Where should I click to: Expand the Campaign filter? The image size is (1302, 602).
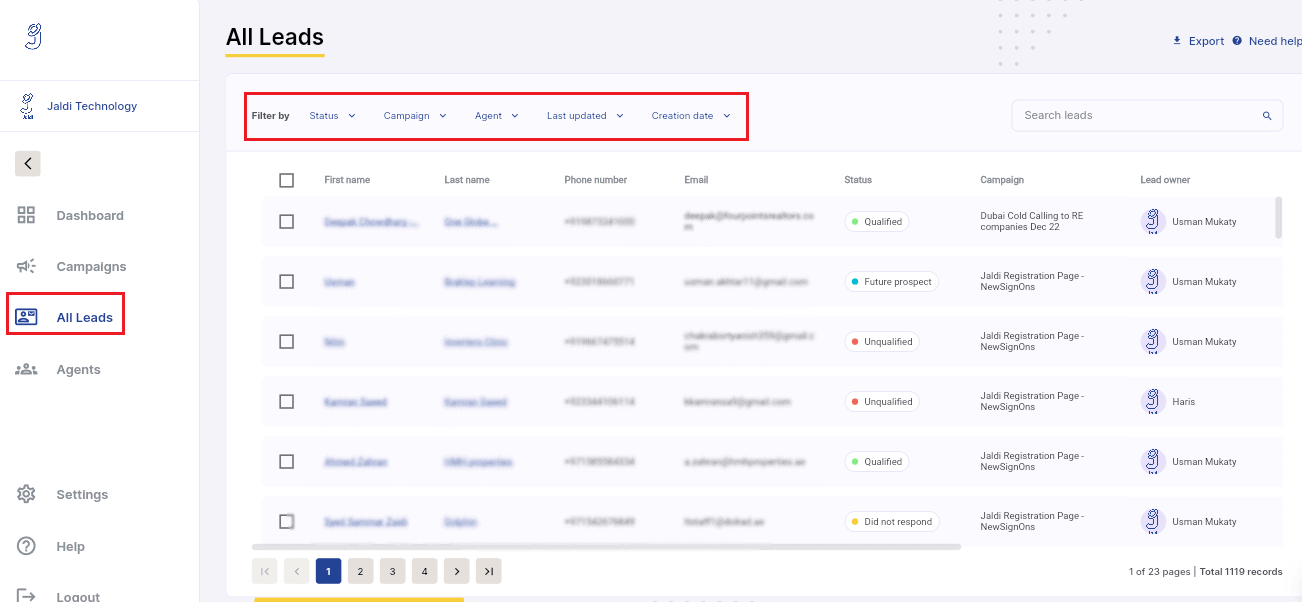(414, 115)
